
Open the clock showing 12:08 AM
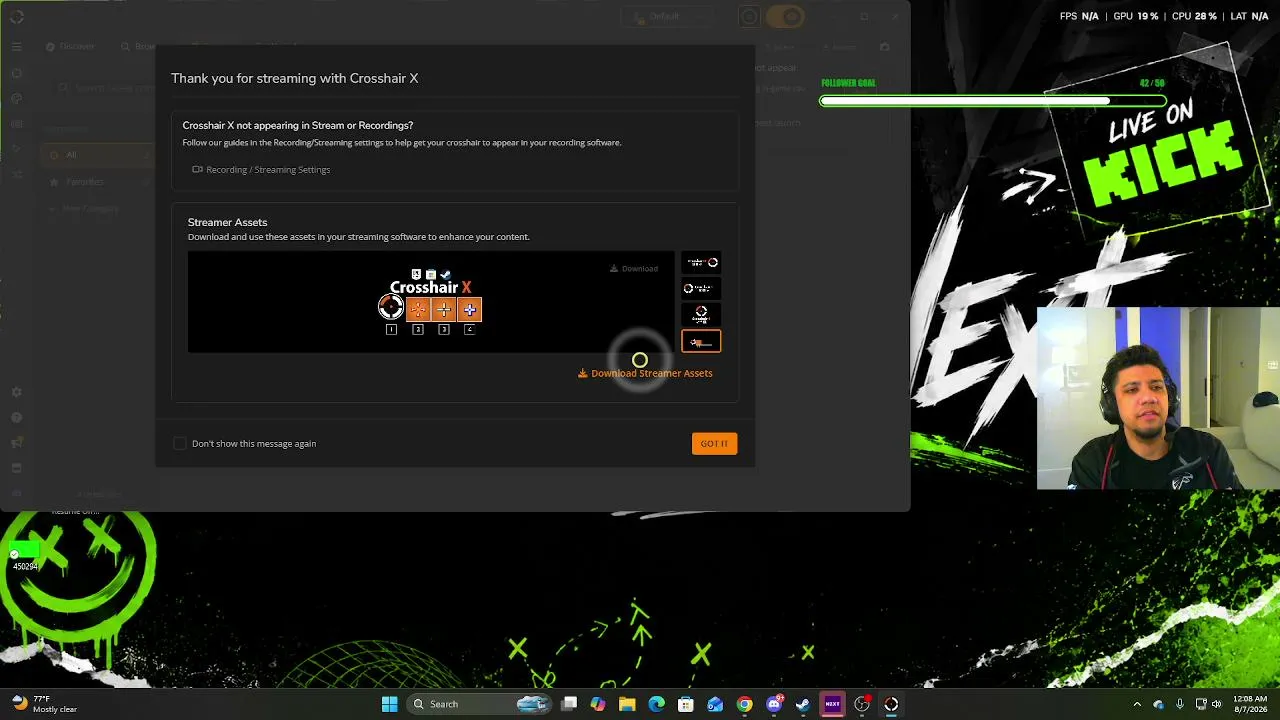[1250, 704]
